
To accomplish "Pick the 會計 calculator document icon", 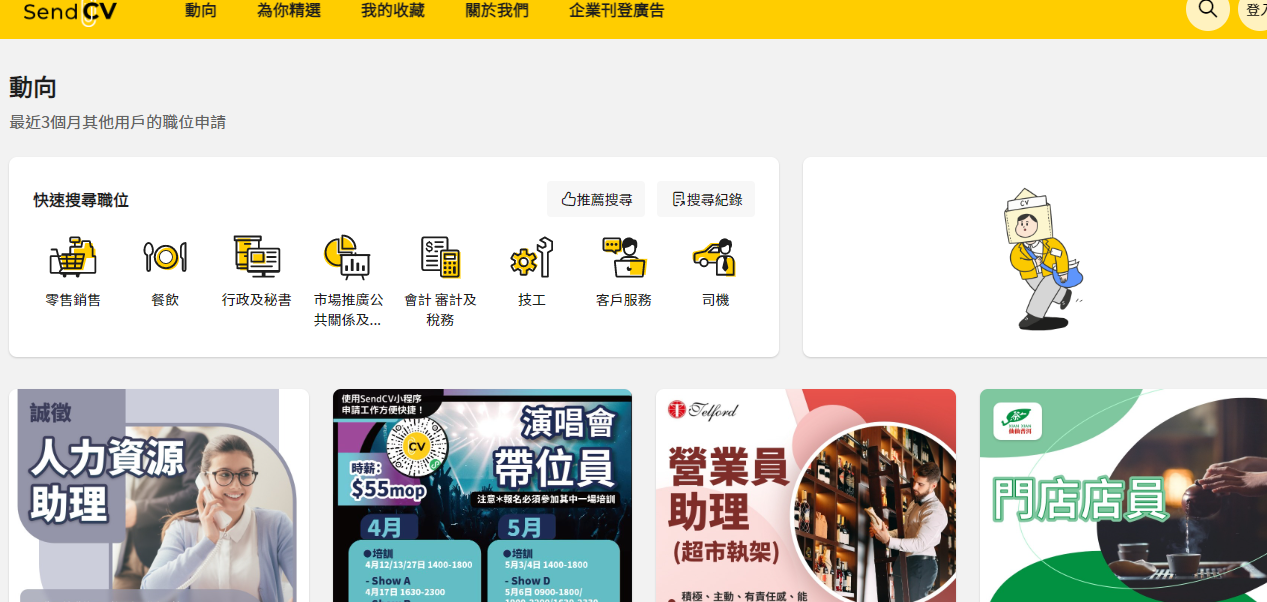I will 440,257.
